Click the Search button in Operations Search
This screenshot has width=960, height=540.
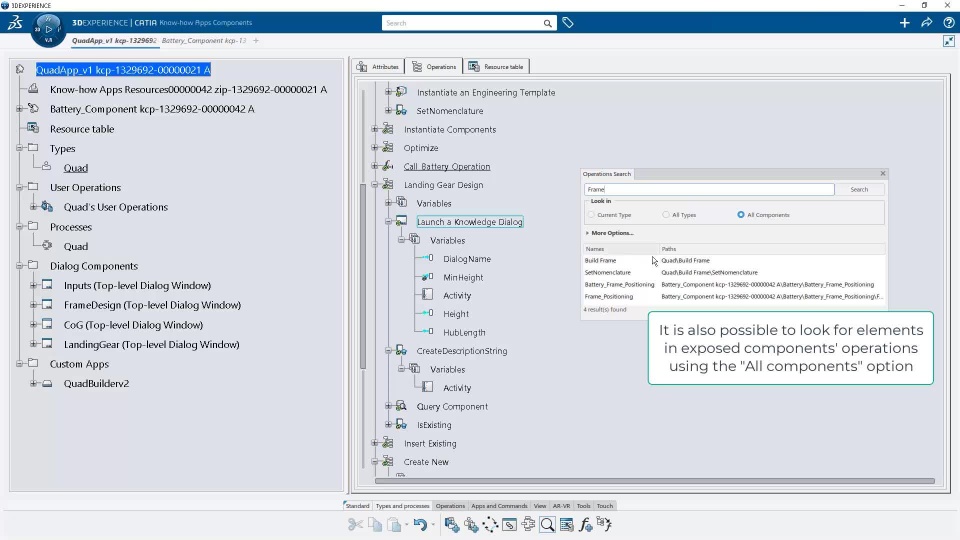859,190
